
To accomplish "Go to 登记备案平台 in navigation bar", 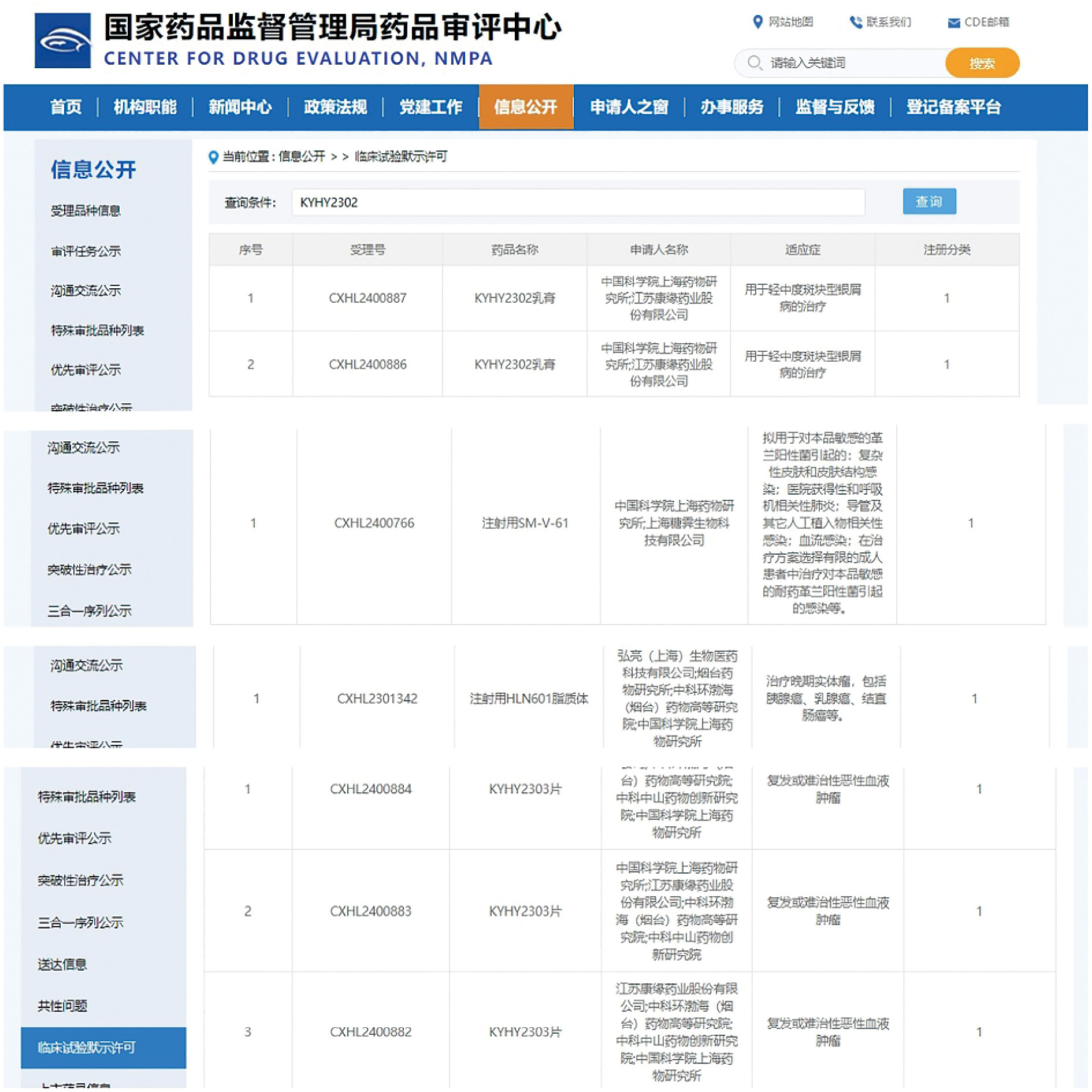I will (953, 107).
